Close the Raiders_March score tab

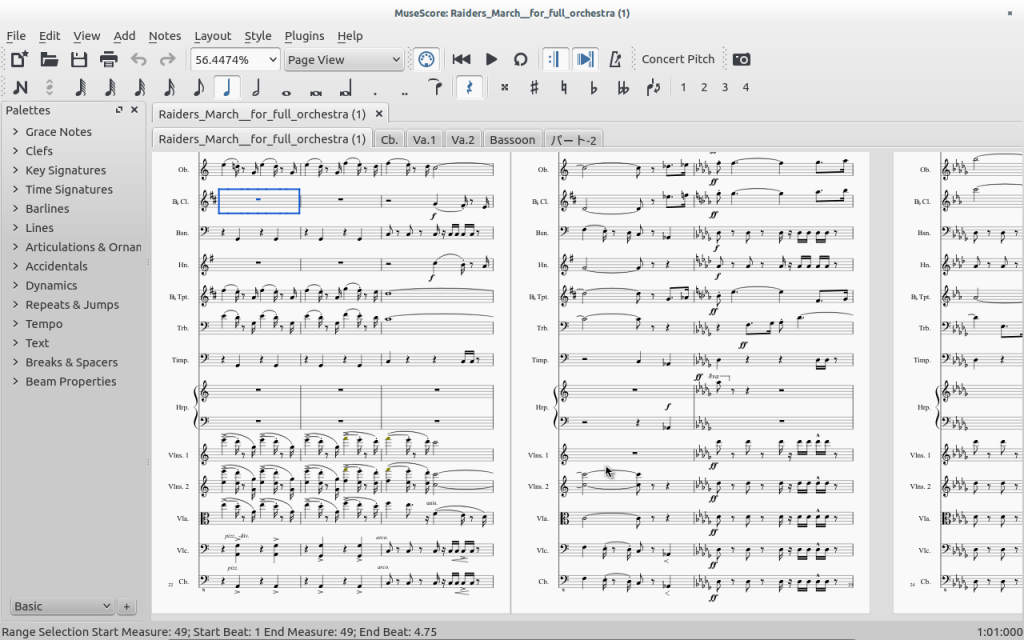pos(379,114)
